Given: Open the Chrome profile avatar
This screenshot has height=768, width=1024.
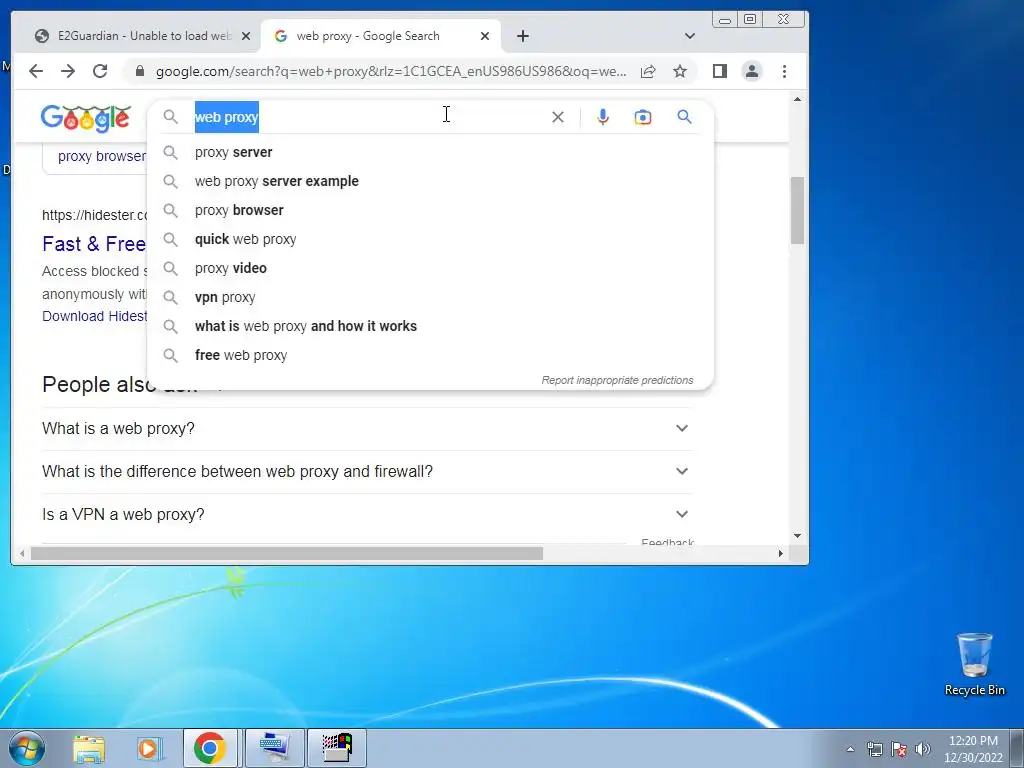Looking at the screenshot, I should pyautogui.click(x=752, y=71).
